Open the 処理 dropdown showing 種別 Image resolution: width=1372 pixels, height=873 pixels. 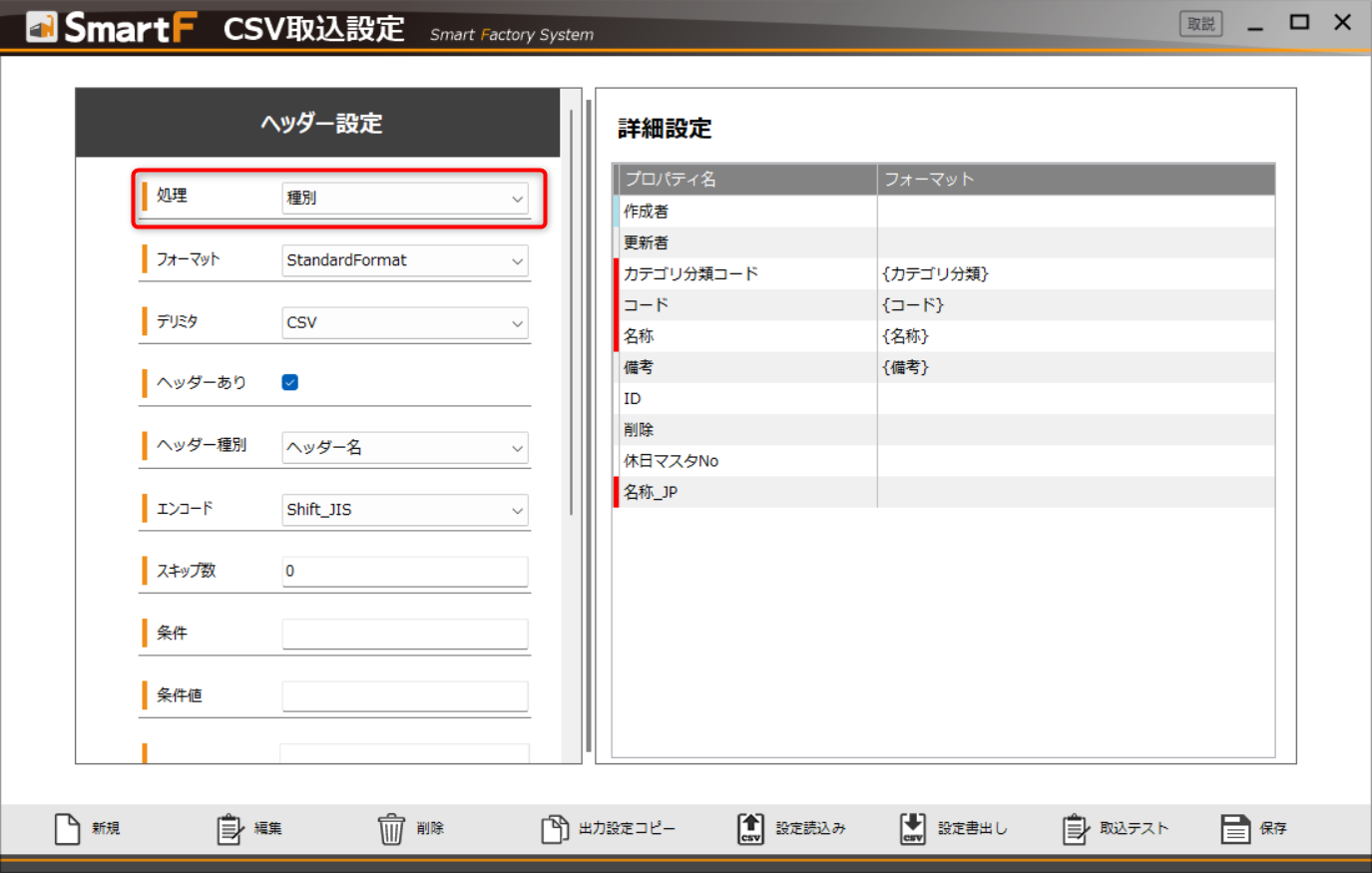point(404,198)
